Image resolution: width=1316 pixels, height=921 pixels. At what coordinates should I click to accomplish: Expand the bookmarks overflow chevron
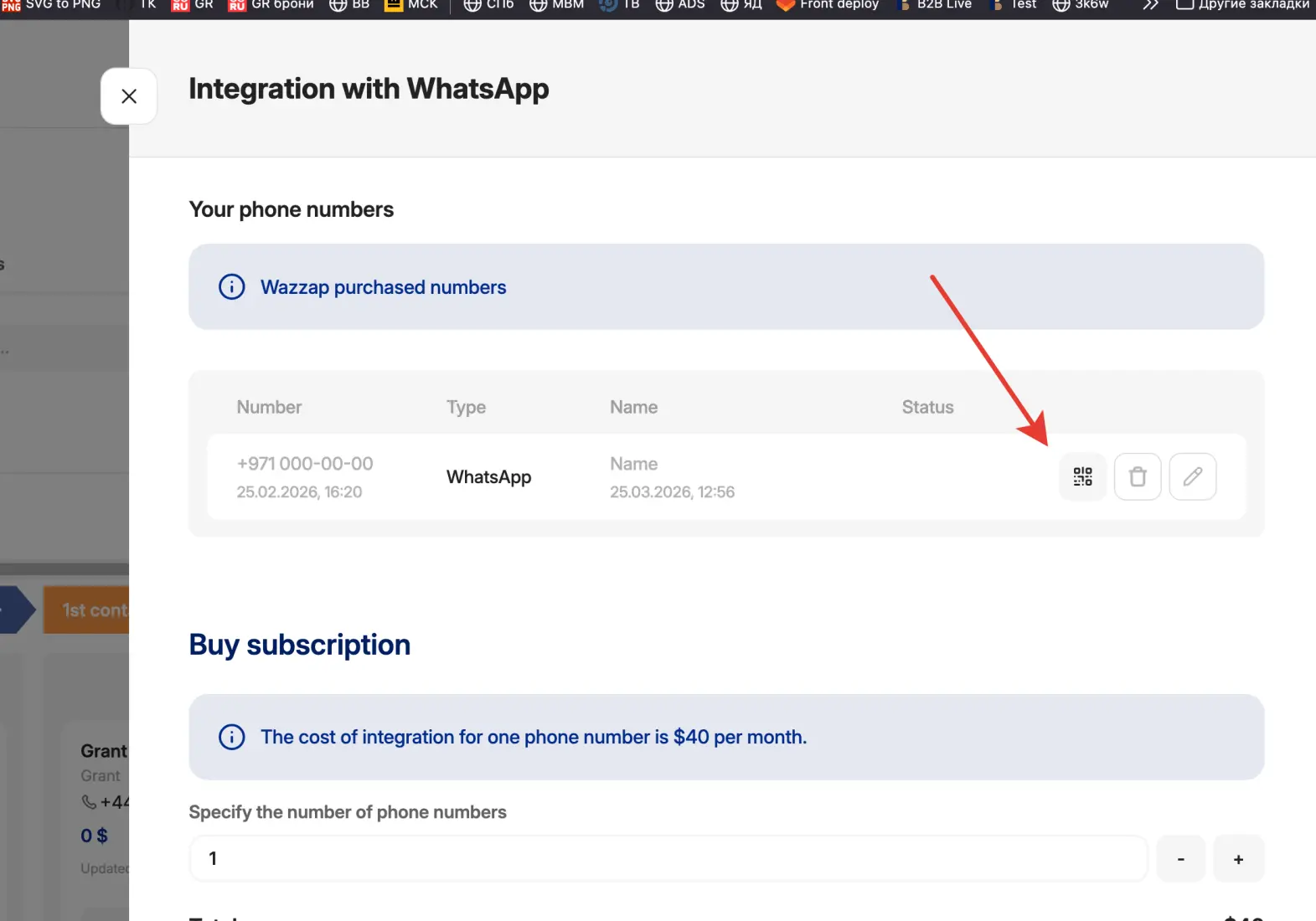point(1151,5)
